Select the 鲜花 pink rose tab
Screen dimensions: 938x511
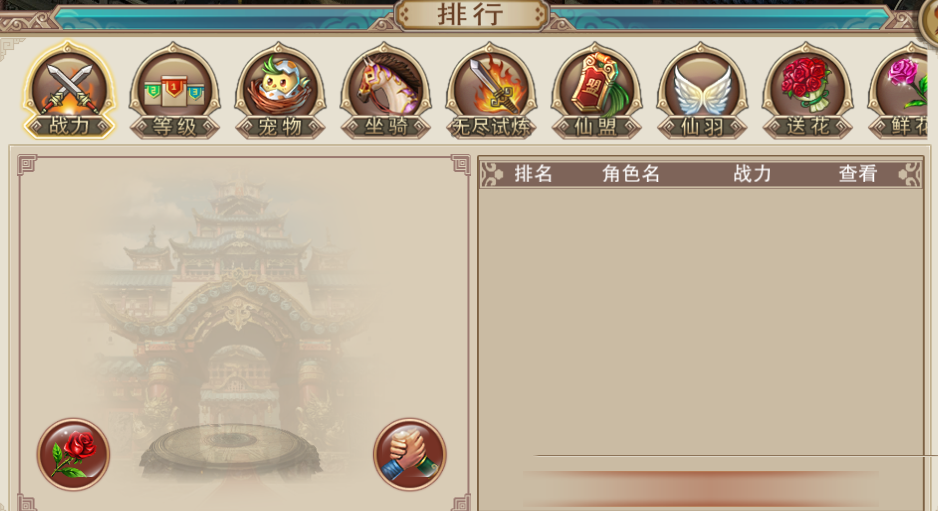tap(900, 90)
